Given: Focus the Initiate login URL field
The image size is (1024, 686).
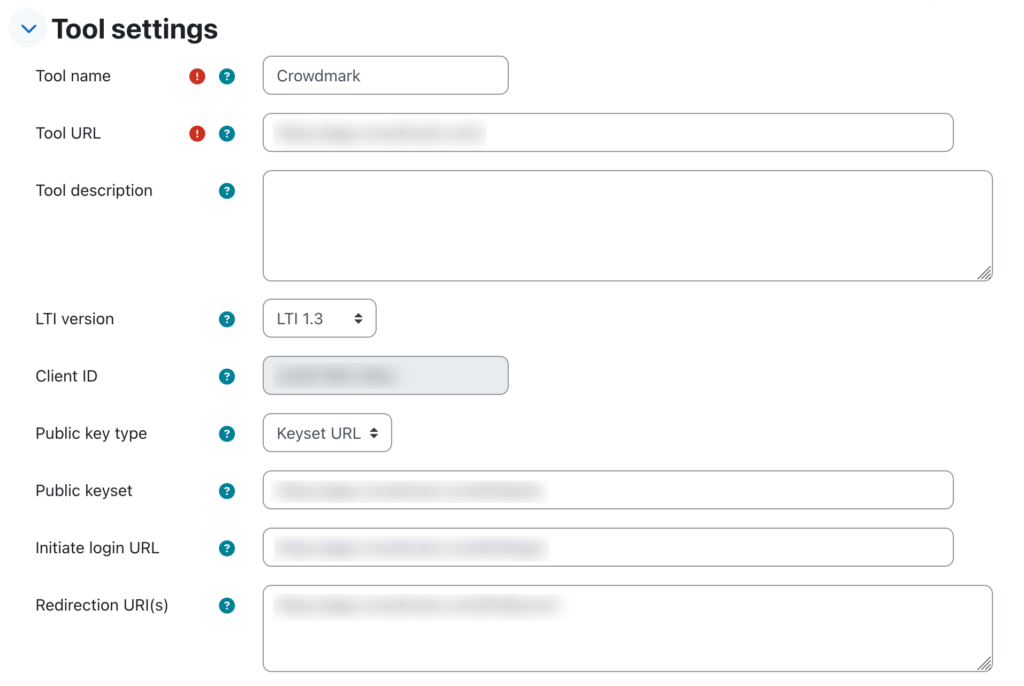Looking at the screenshot, I should (607, 547).
